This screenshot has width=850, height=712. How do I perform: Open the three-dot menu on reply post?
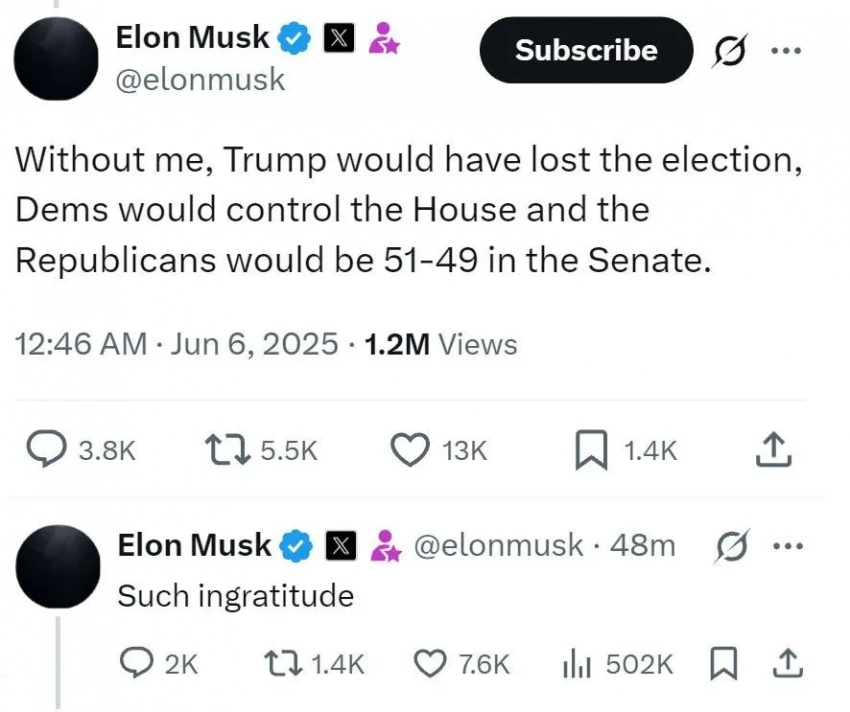click(788, 546)
